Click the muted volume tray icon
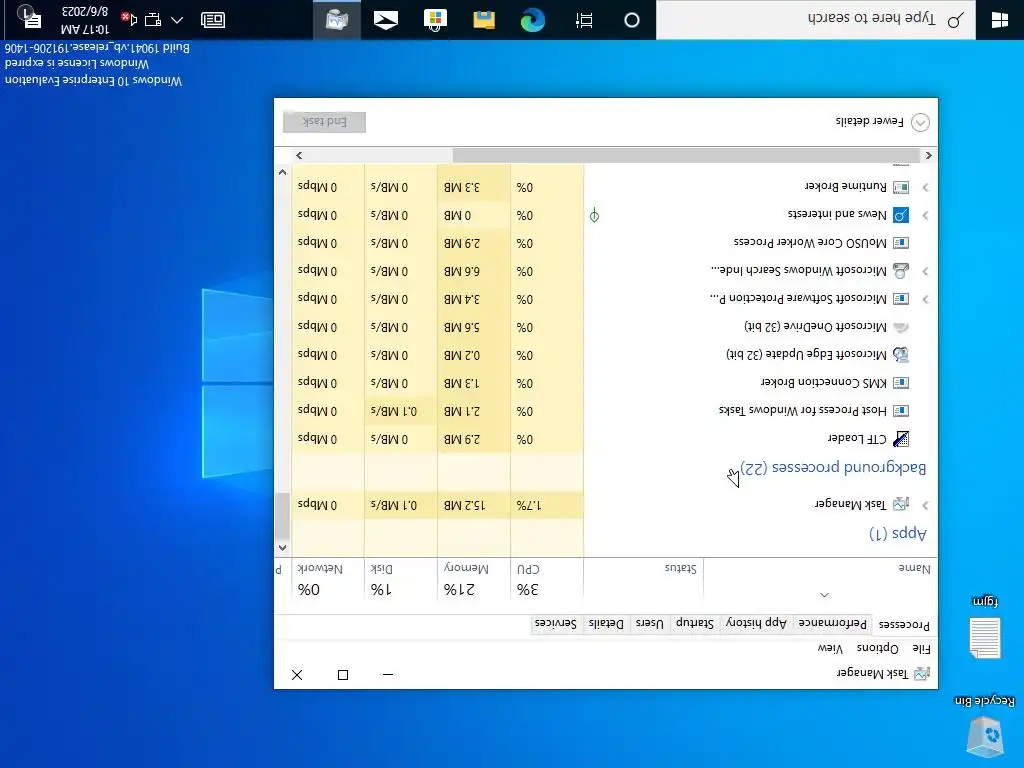 click(129, 20)
